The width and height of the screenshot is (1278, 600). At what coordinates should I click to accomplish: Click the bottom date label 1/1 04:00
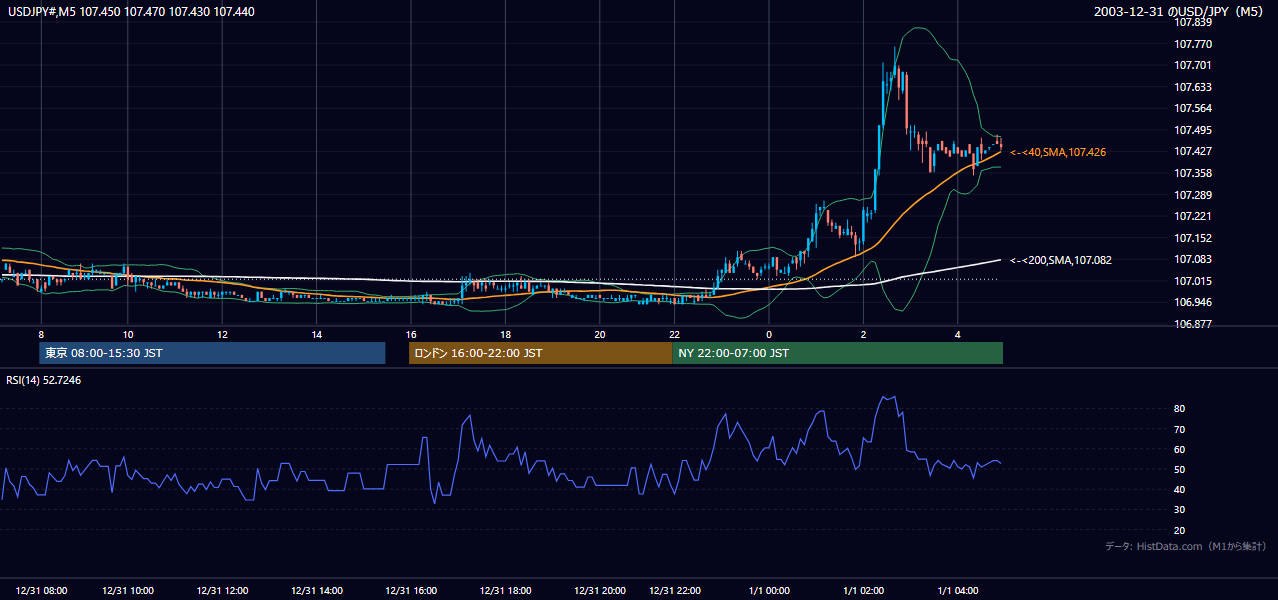pos(958,591)
